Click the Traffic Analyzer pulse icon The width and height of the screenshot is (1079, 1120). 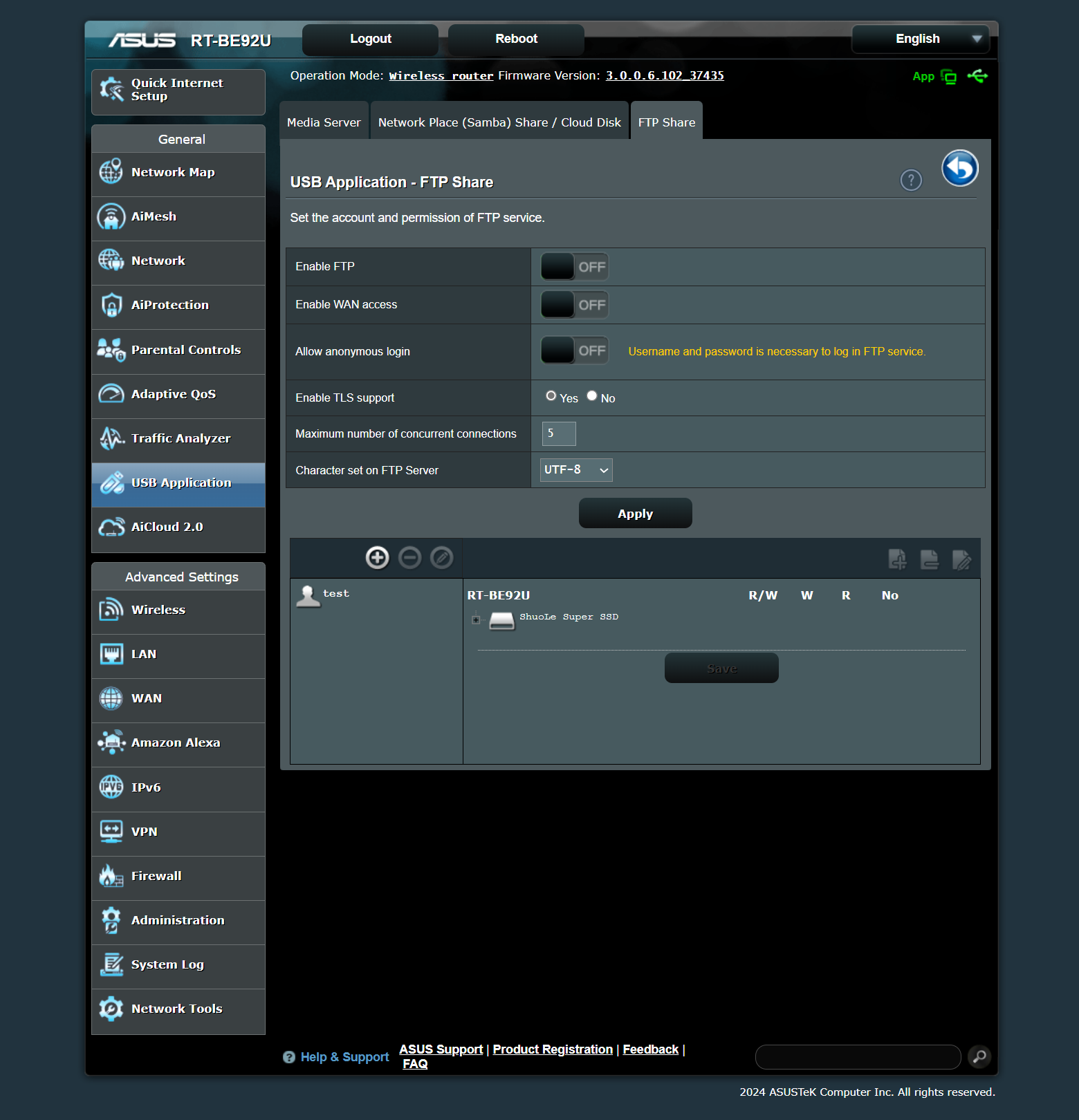click(x=111, y=438)
